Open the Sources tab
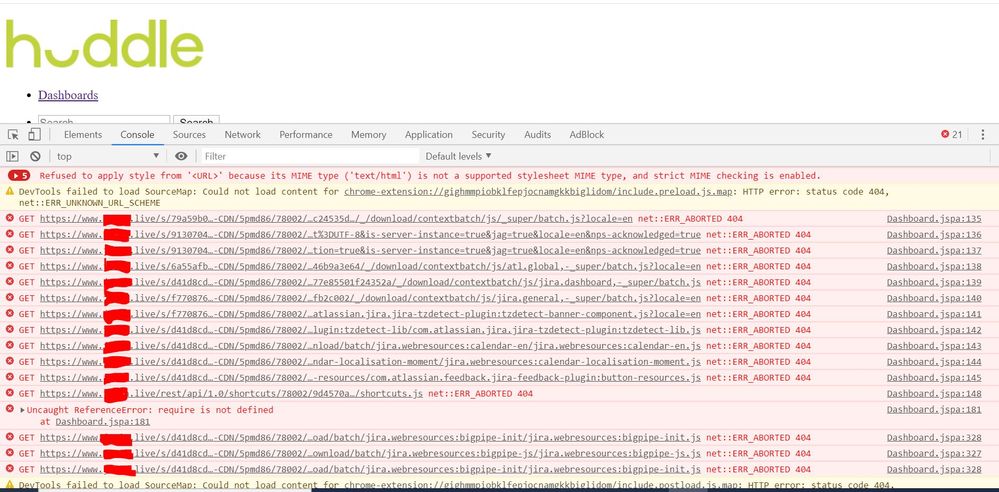The image size is (999, 492). pyautogui.click(x=189, y=134)
